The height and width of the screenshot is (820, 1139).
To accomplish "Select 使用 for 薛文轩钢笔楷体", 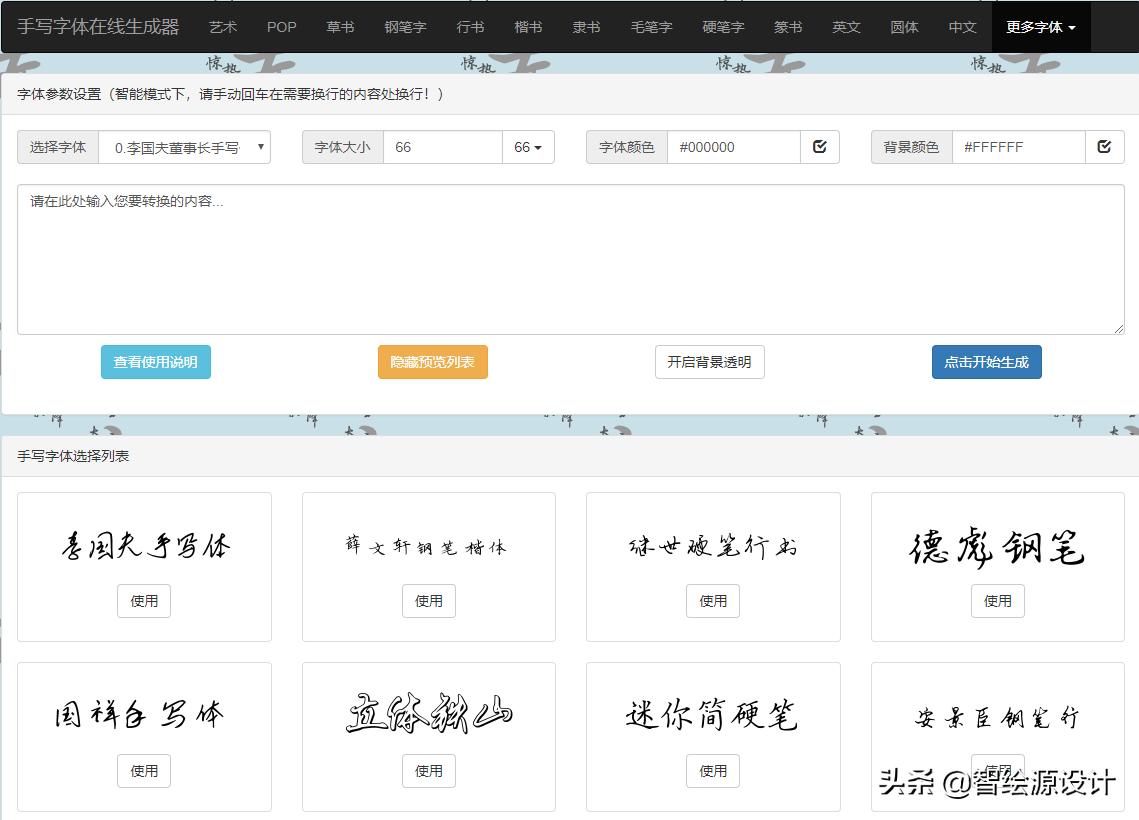I will [x=428, y=601].
